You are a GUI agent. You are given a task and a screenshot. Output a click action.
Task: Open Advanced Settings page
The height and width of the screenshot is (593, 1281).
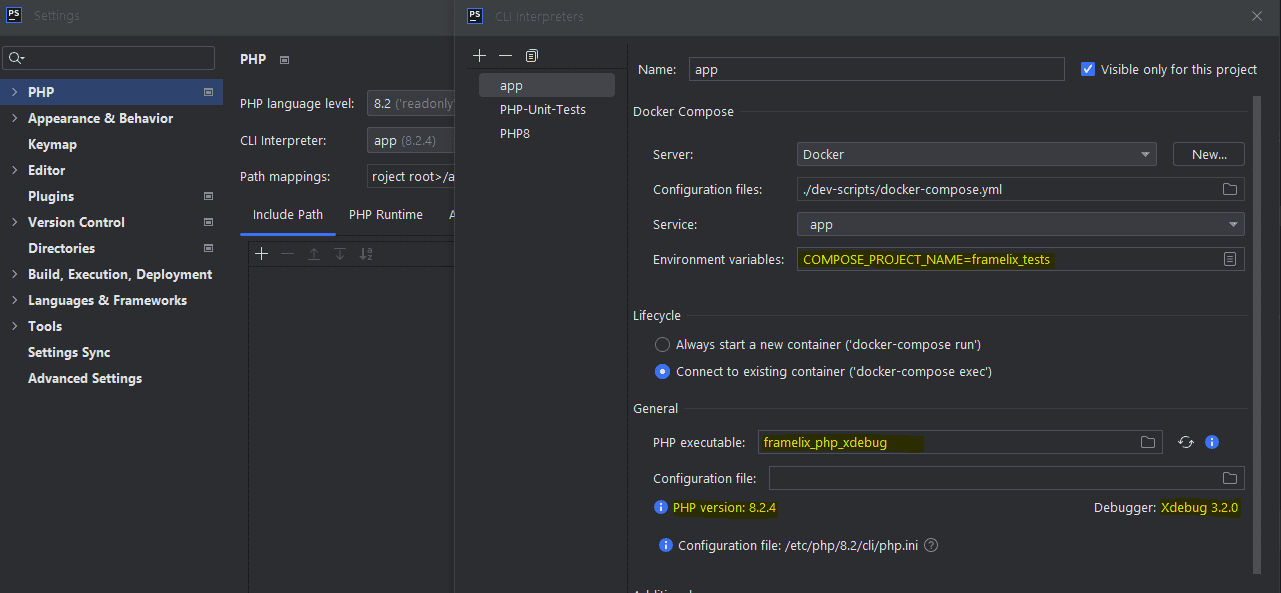(85, 378)
